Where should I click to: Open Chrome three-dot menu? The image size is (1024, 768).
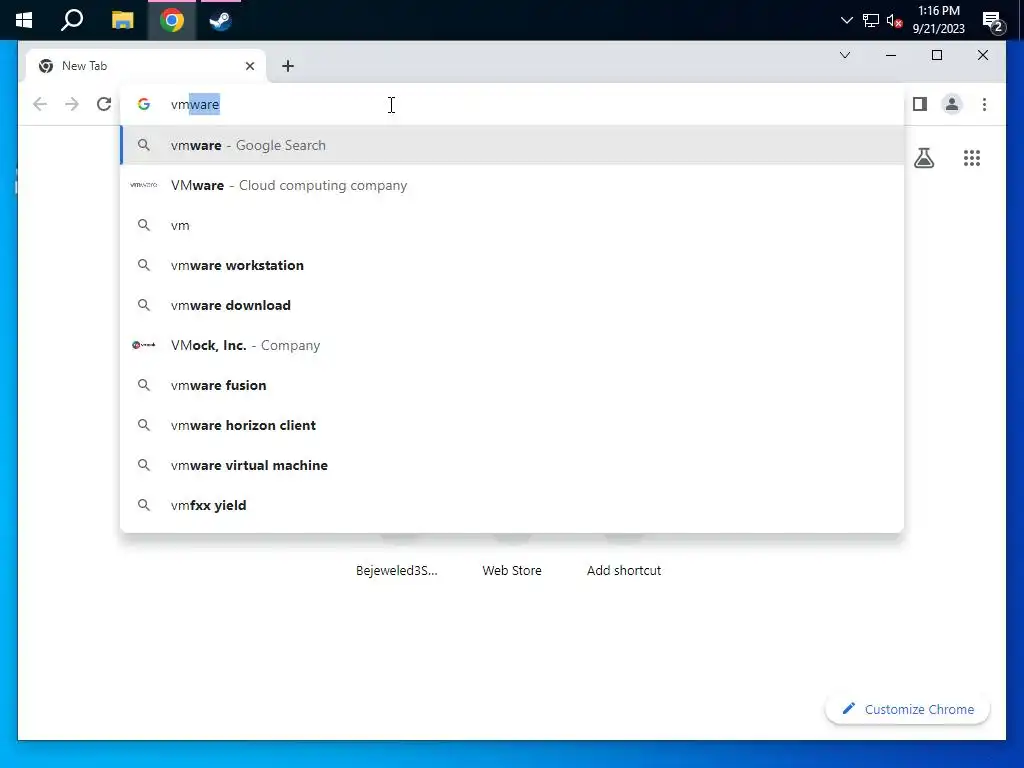[984, 104]
